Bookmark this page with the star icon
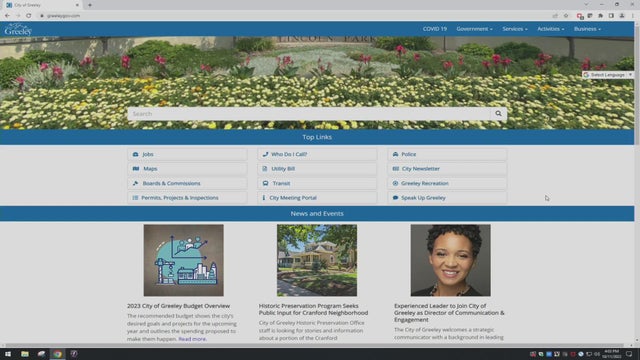 566,16
